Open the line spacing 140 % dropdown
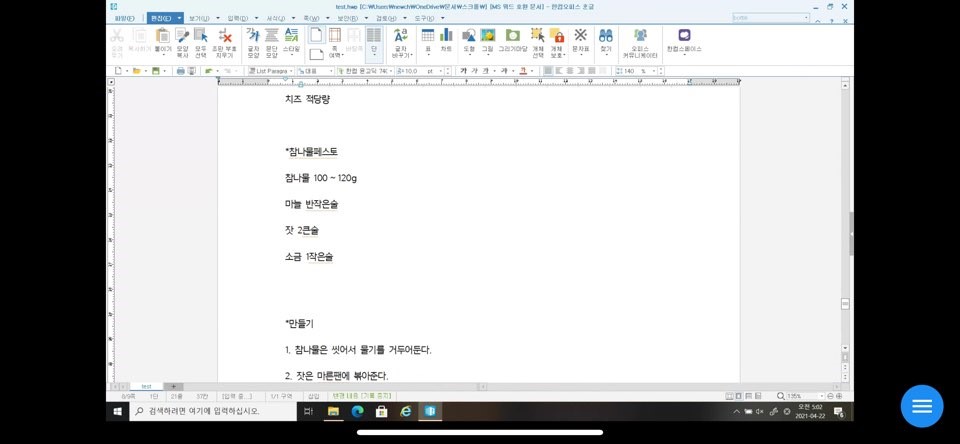This screenshot has height=444, width=960. coord(654,71)
